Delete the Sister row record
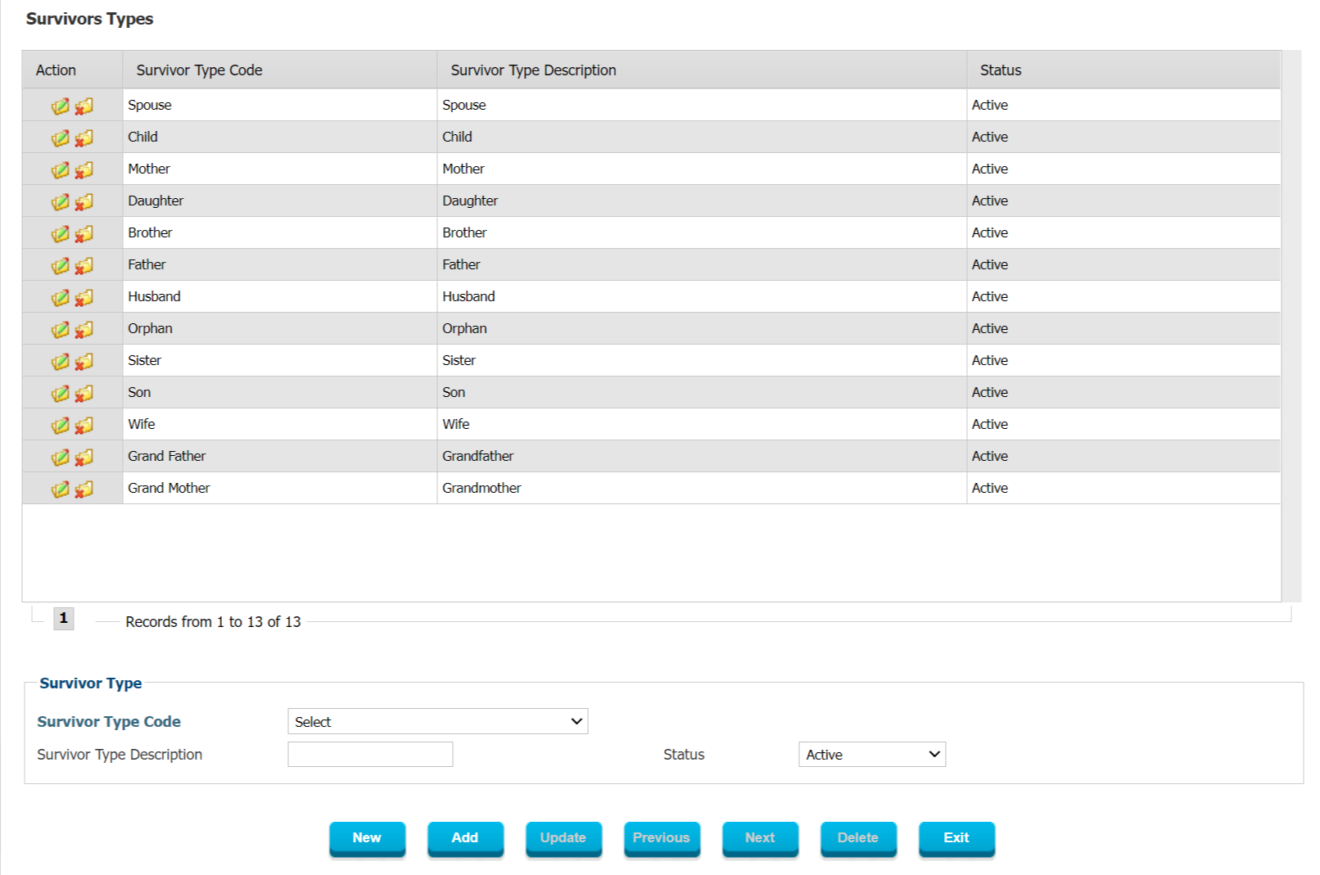 [84, 362]
